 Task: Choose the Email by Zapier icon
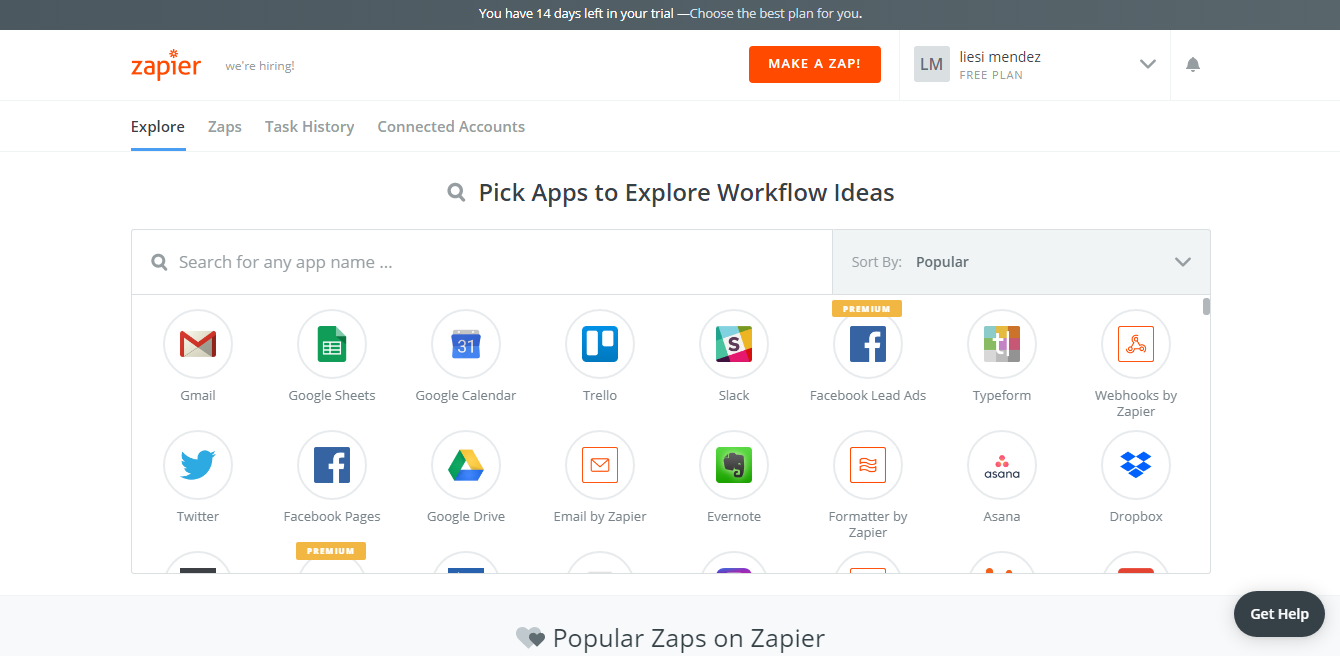coord(600,465)
